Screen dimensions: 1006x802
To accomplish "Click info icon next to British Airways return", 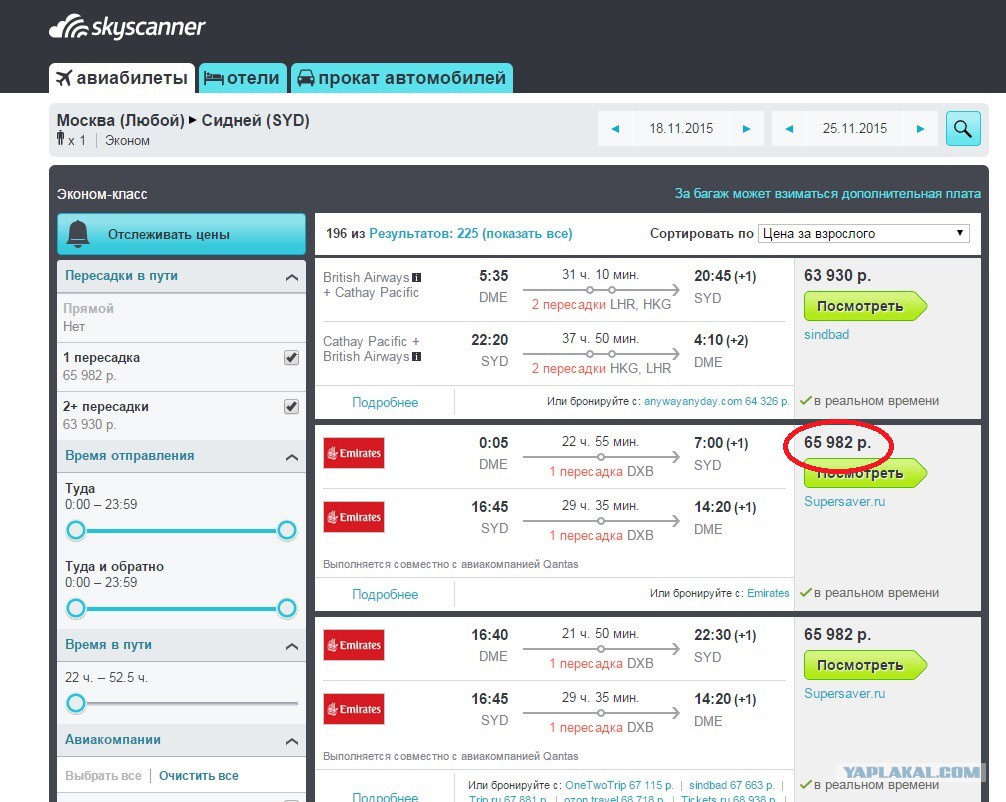I will (x=416, y=357).
